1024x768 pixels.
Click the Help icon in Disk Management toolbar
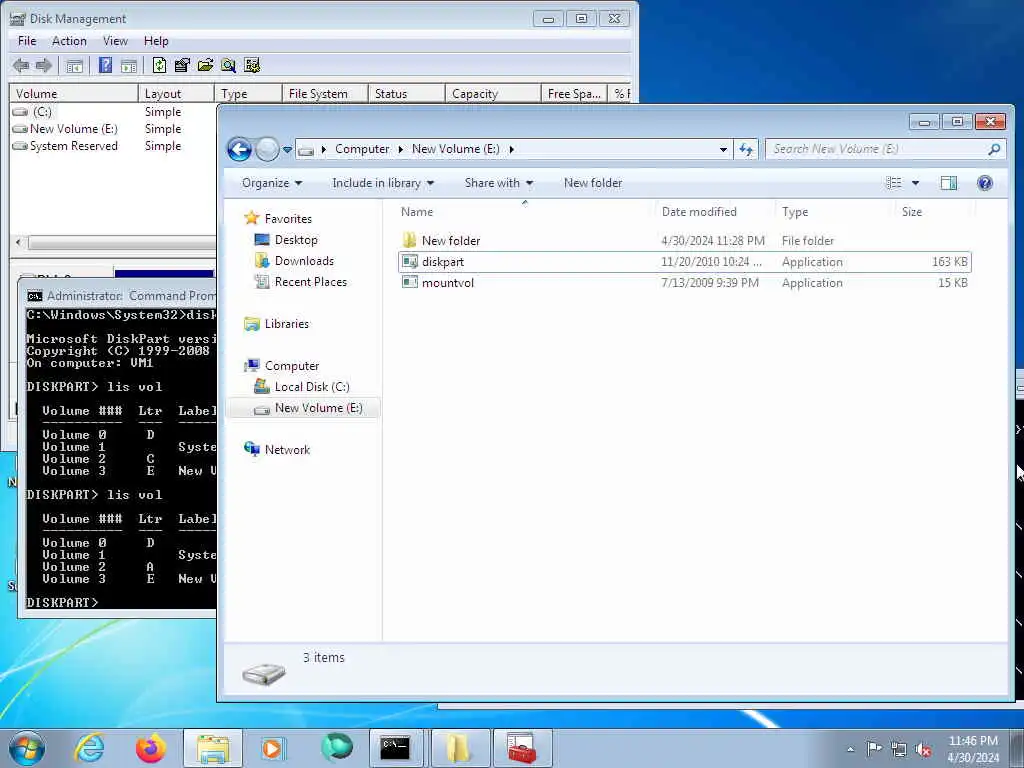(105, 65)
